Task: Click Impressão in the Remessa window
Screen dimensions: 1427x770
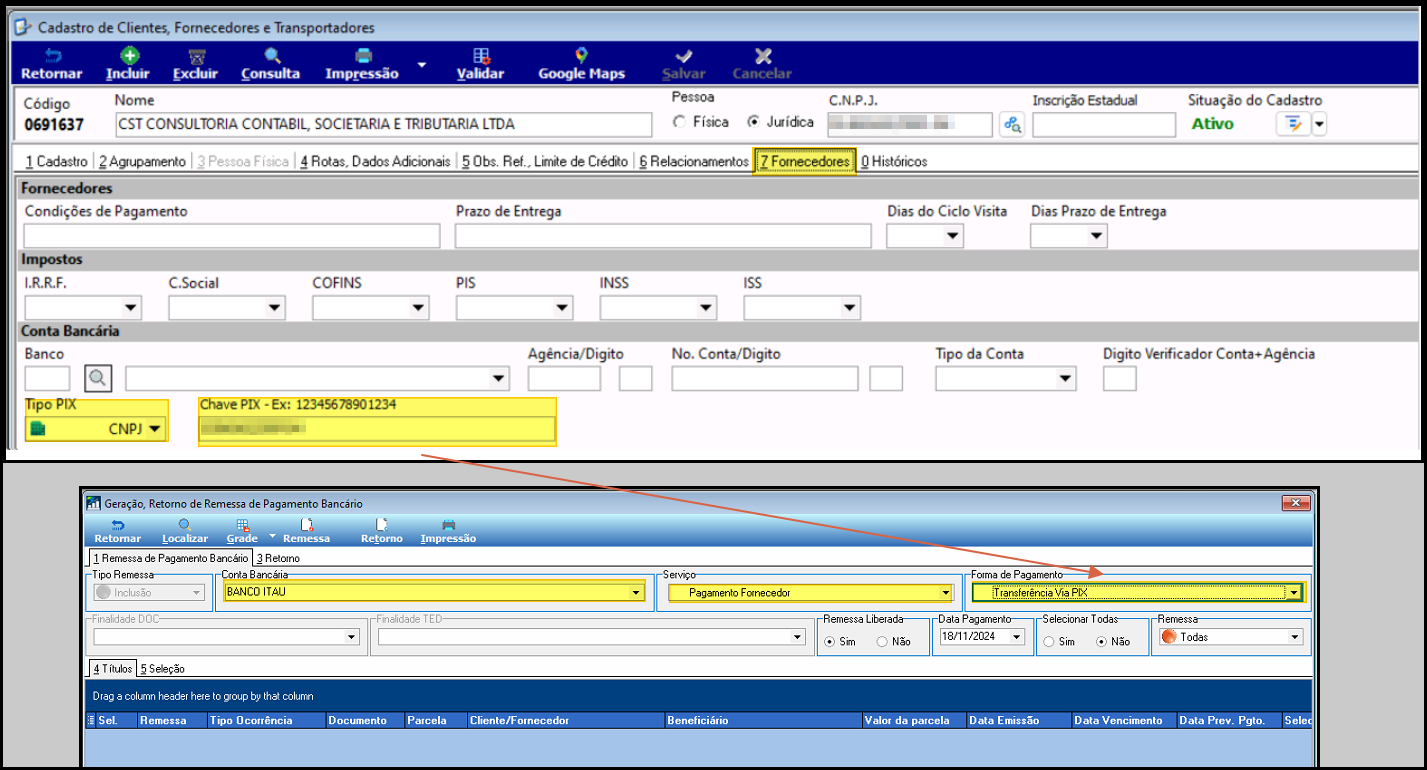Action: pyautogui.click(x=448, y=531)
